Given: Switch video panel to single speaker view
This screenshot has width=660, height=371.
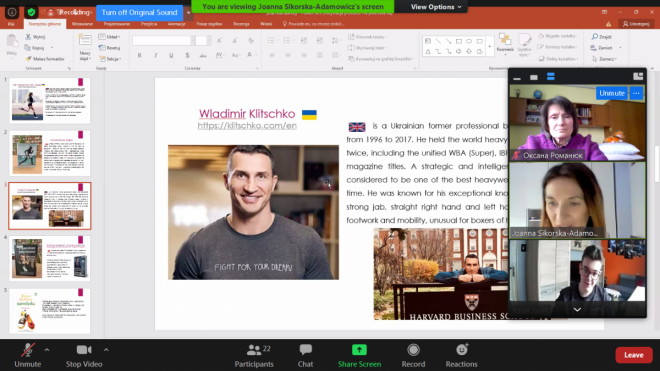Looking at the screenshot, I should click(x=534, y=77).
